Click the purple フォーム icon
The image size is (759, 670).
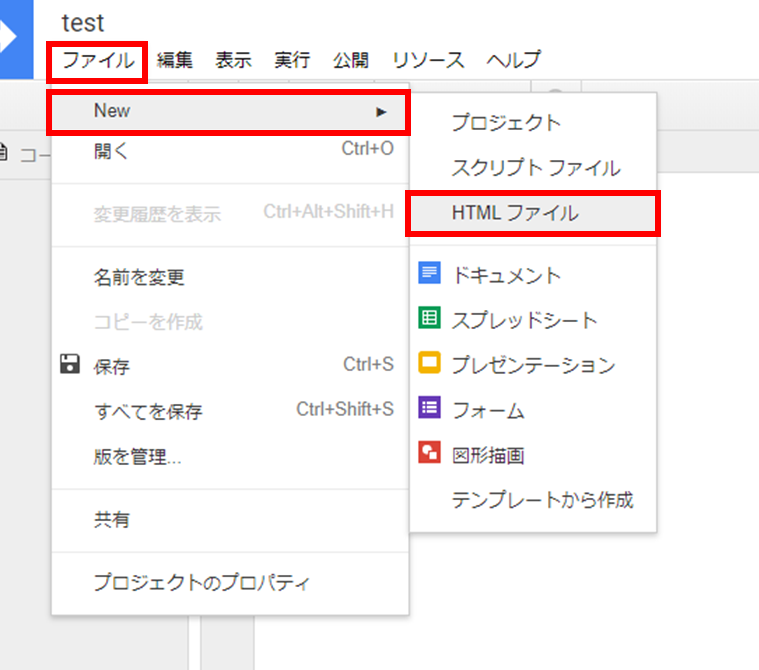429,408
